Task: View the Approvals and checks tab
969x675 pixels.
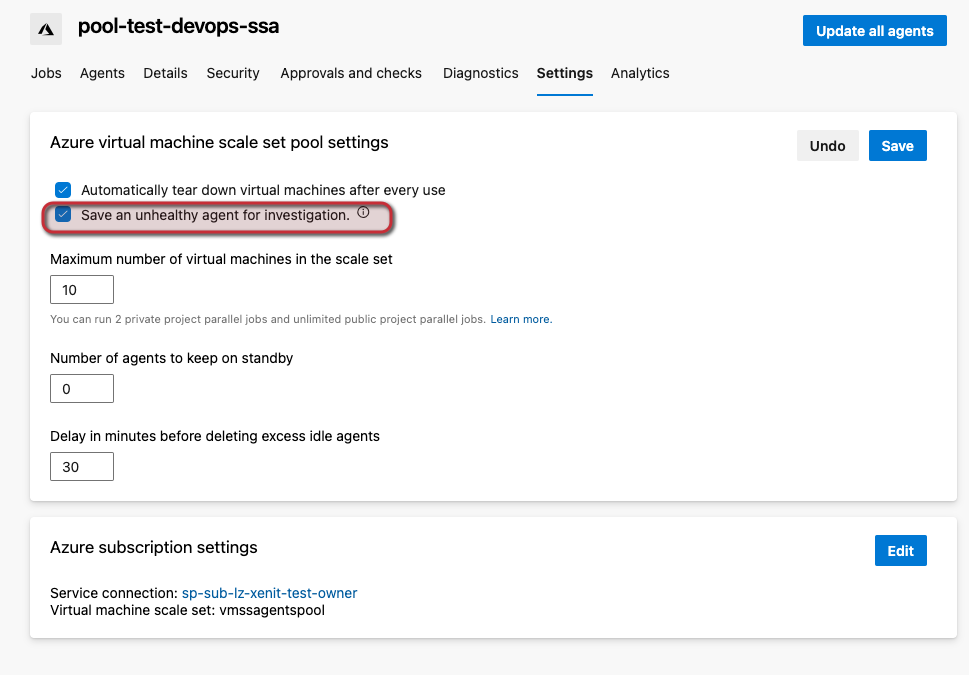Action: 350,73
